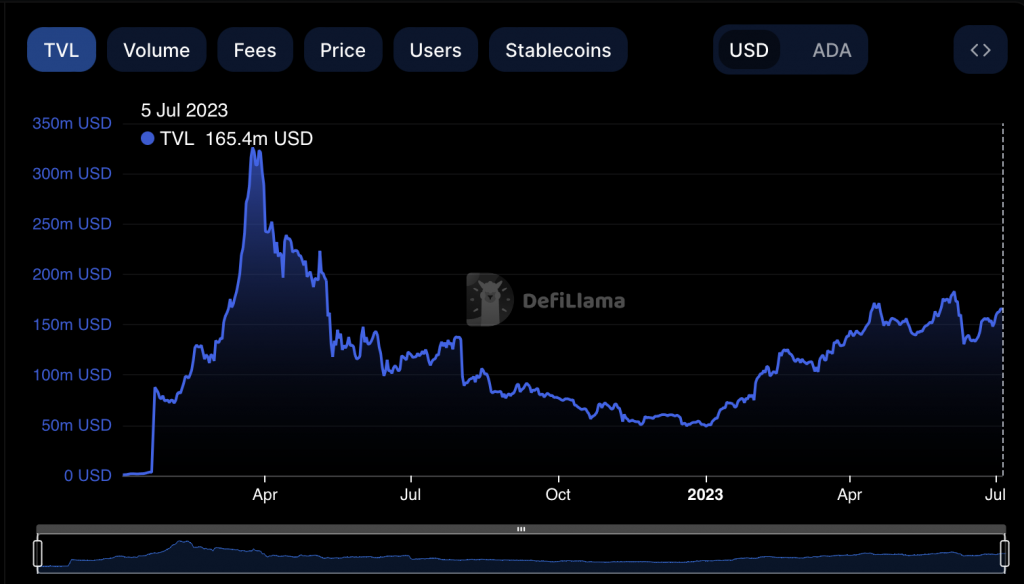This screenshot has height=584, width=1024.
Task: Switch to the Fees tab
Action: [255, 49]
